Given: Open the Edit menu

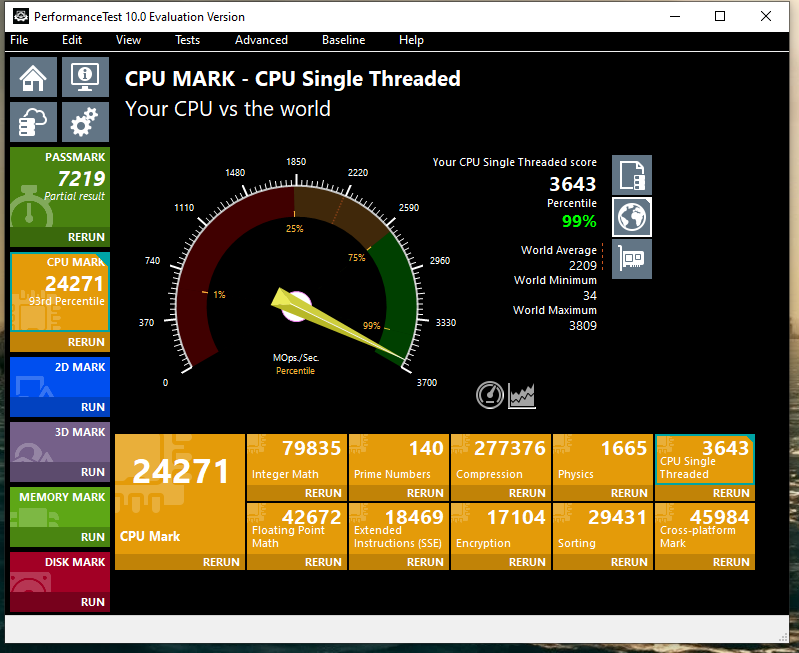Looking at the screenshot, I should (x=72, y=40).
